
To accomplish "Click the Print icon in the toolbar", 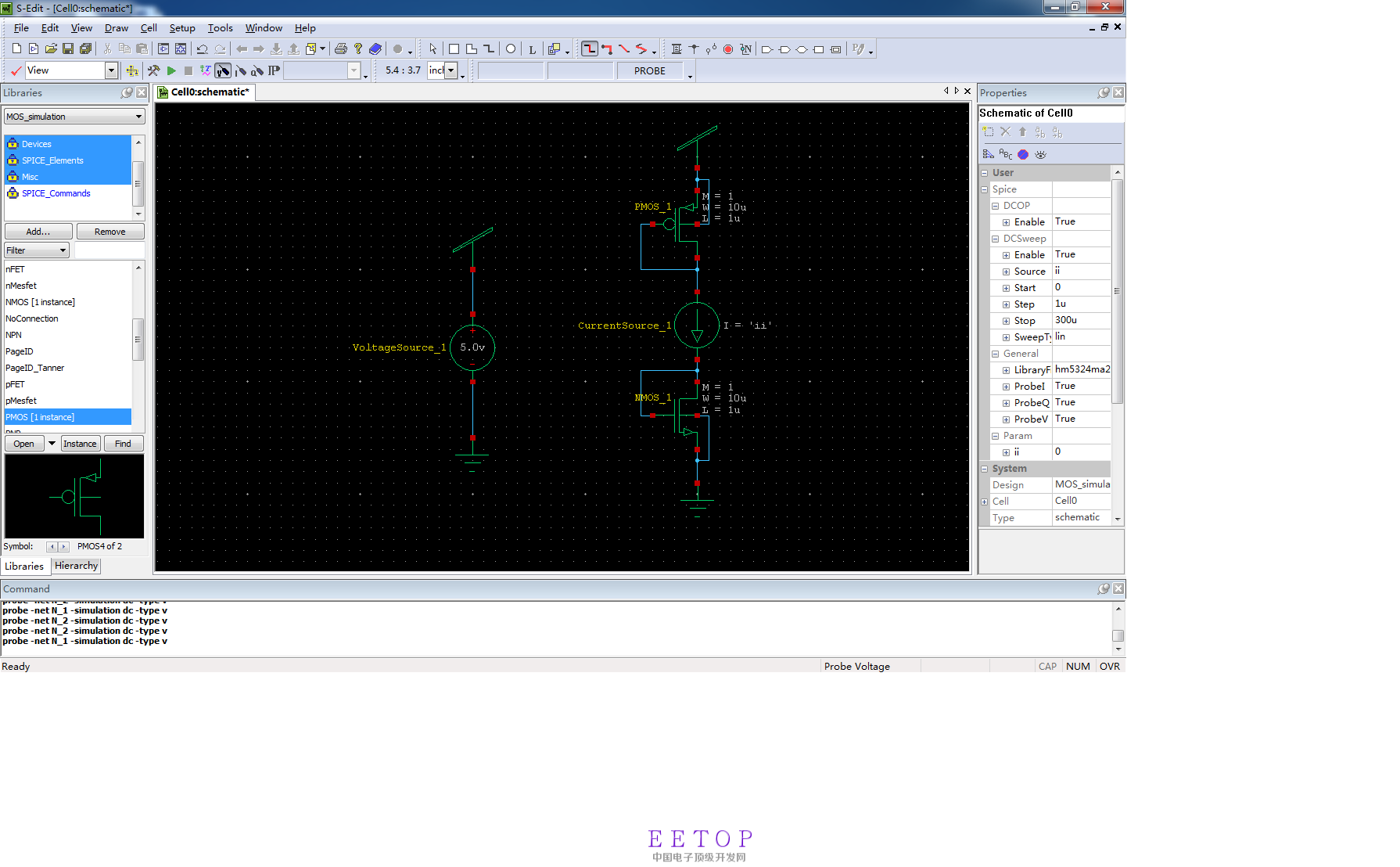I will 340,49.
